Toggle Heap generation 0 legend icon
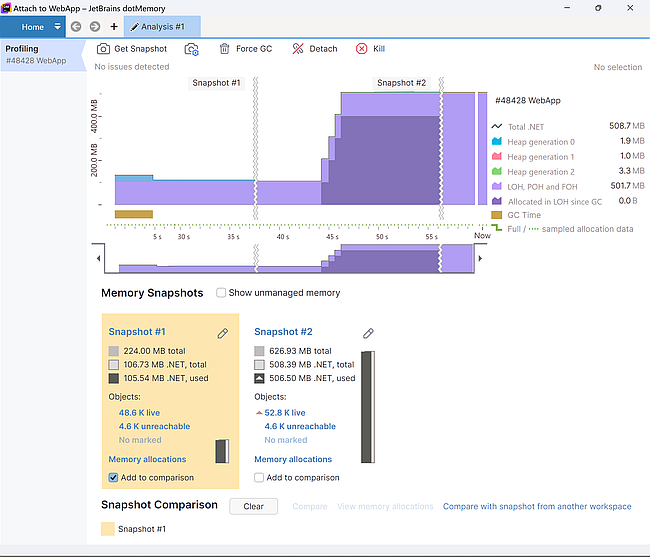Screen dimensions: 650x557 [x=497, y=141]
